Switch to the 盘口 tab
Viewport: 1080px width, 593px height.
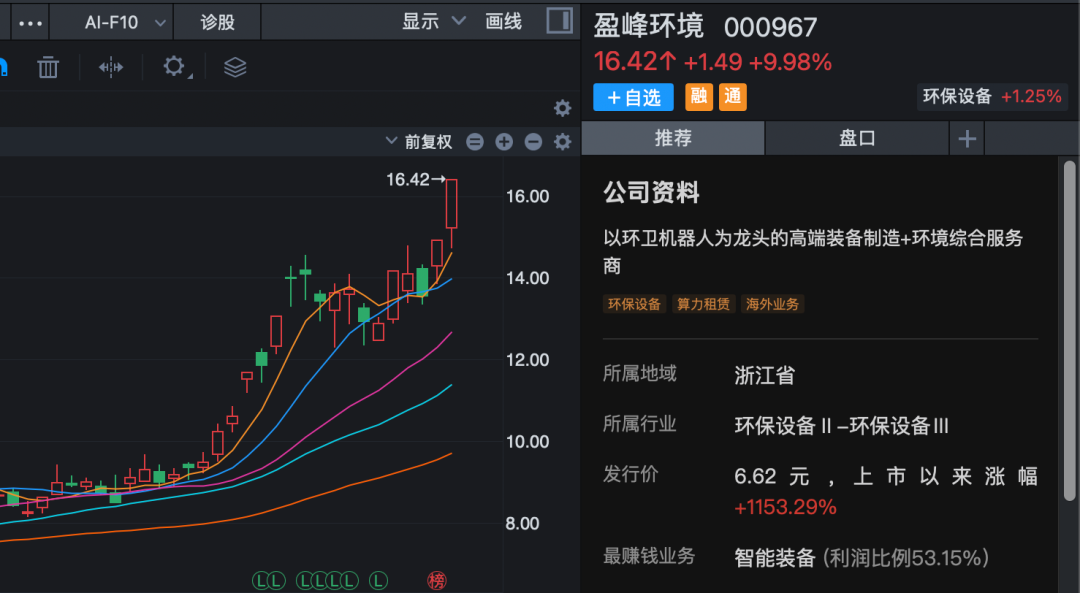[857, 138]
